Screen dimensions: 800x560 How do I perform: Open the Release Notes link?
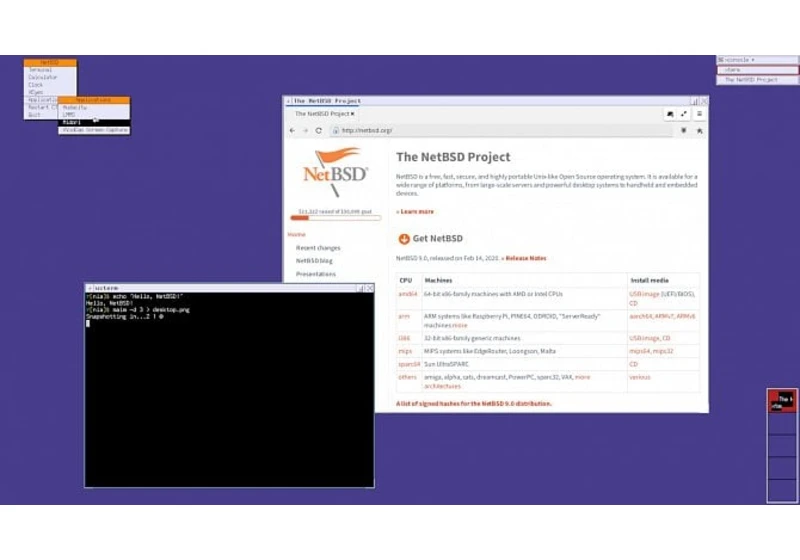point(524,259)
